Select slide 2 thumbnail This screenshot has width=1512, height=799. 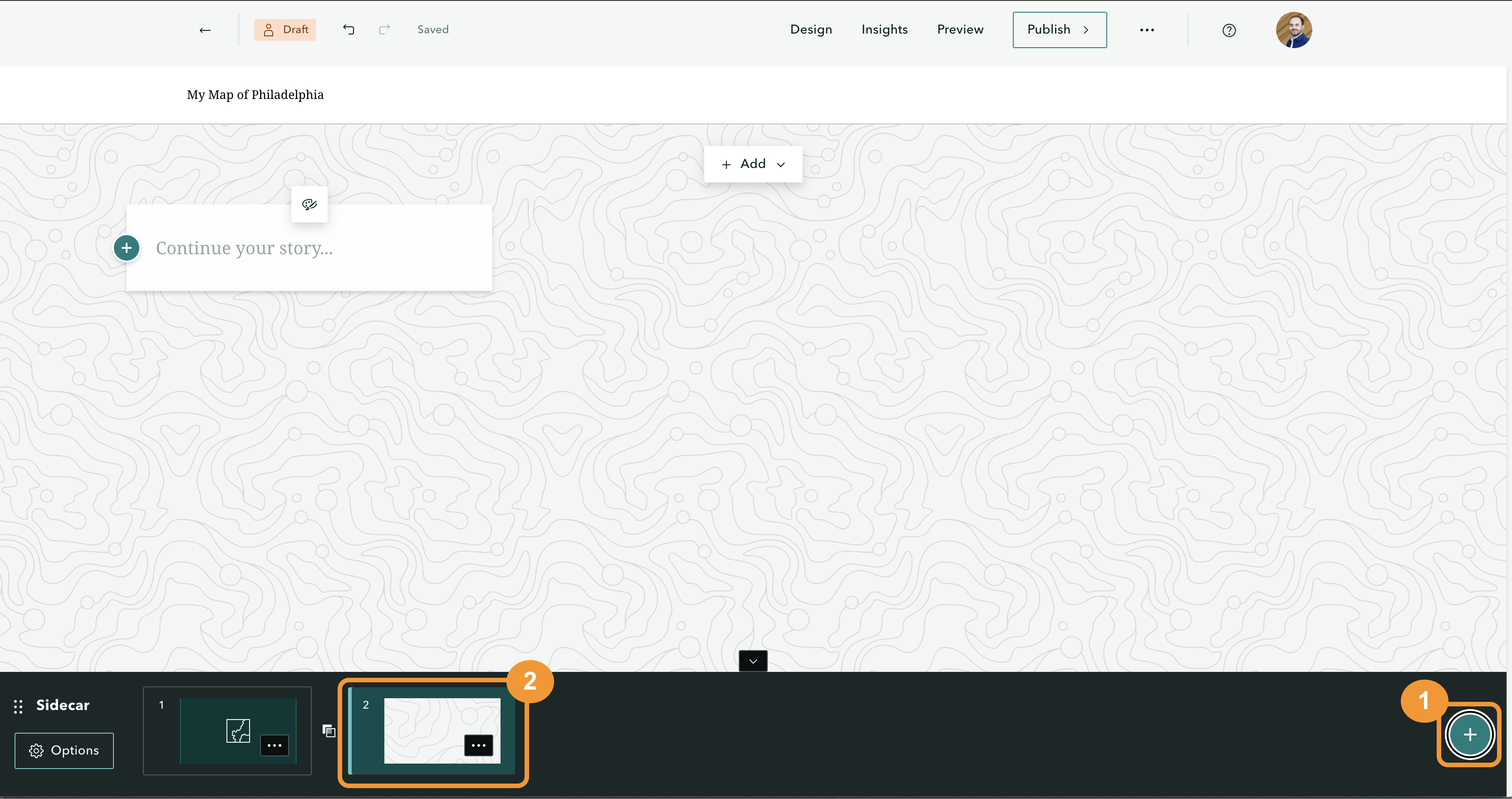[432, 731]
